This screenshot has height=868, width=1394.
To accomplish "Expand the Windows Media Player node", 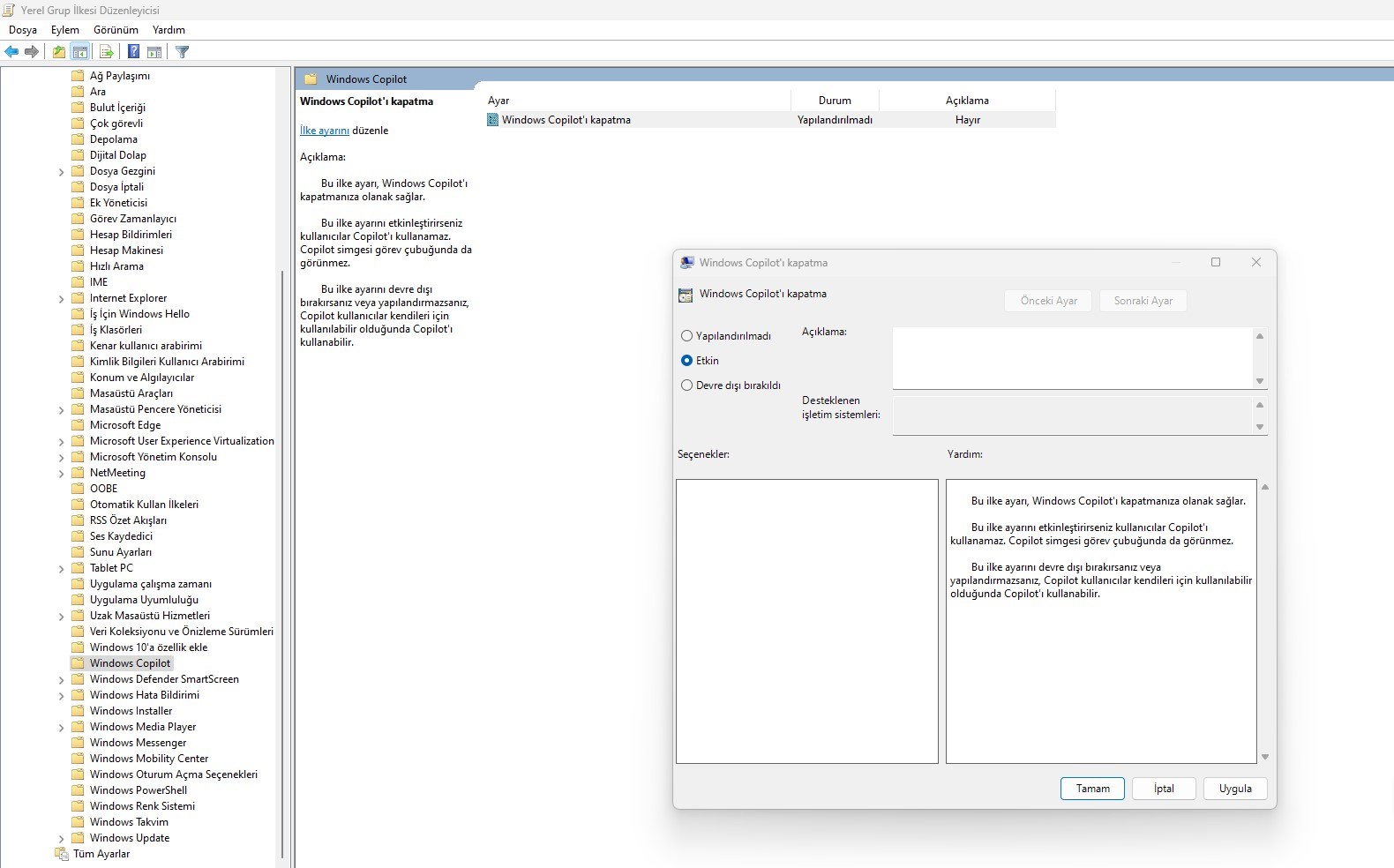I will [61, 728].
